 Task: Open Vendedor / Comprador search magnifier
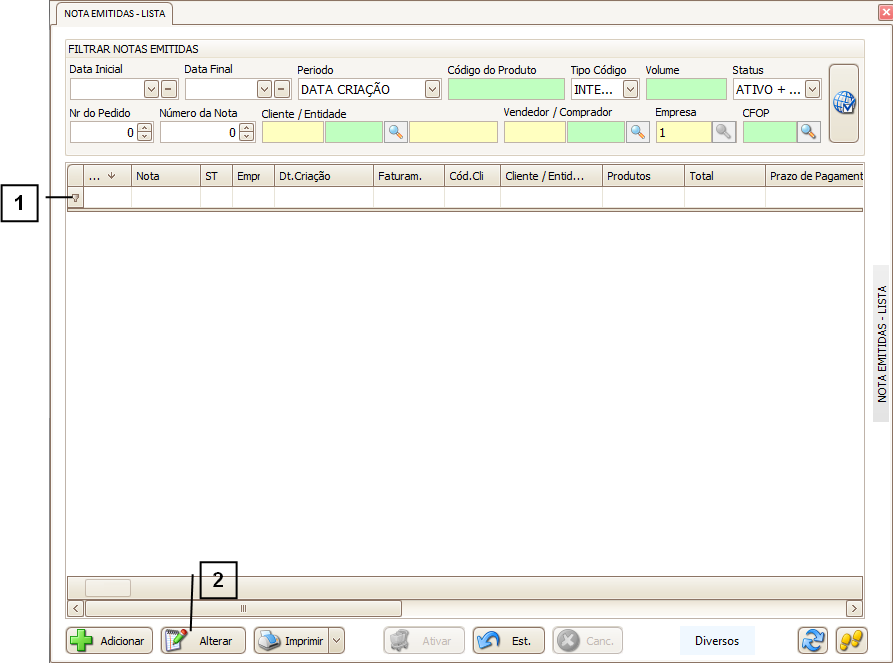[x=637, y=131]
